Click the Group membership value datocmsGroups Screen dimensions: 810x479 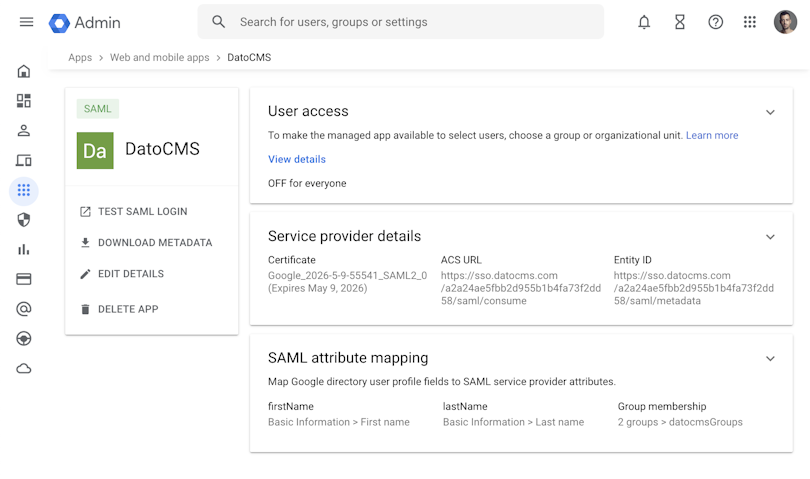coord(680,422)
